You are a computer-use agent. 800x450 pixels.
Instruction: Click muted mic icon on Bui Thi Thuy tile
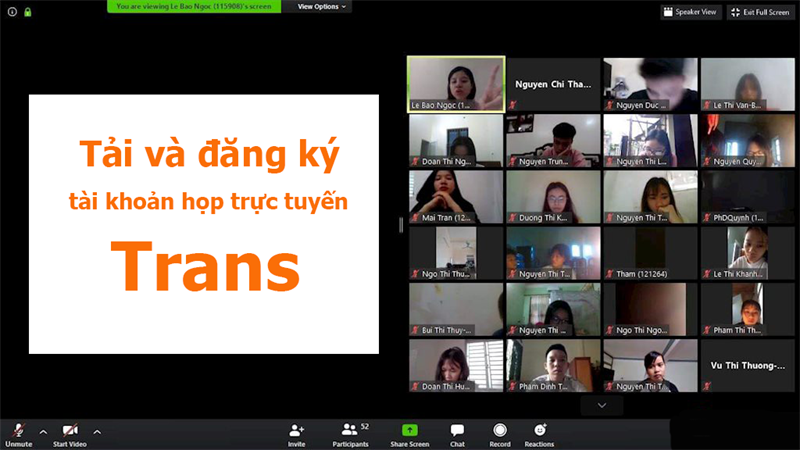415,330
